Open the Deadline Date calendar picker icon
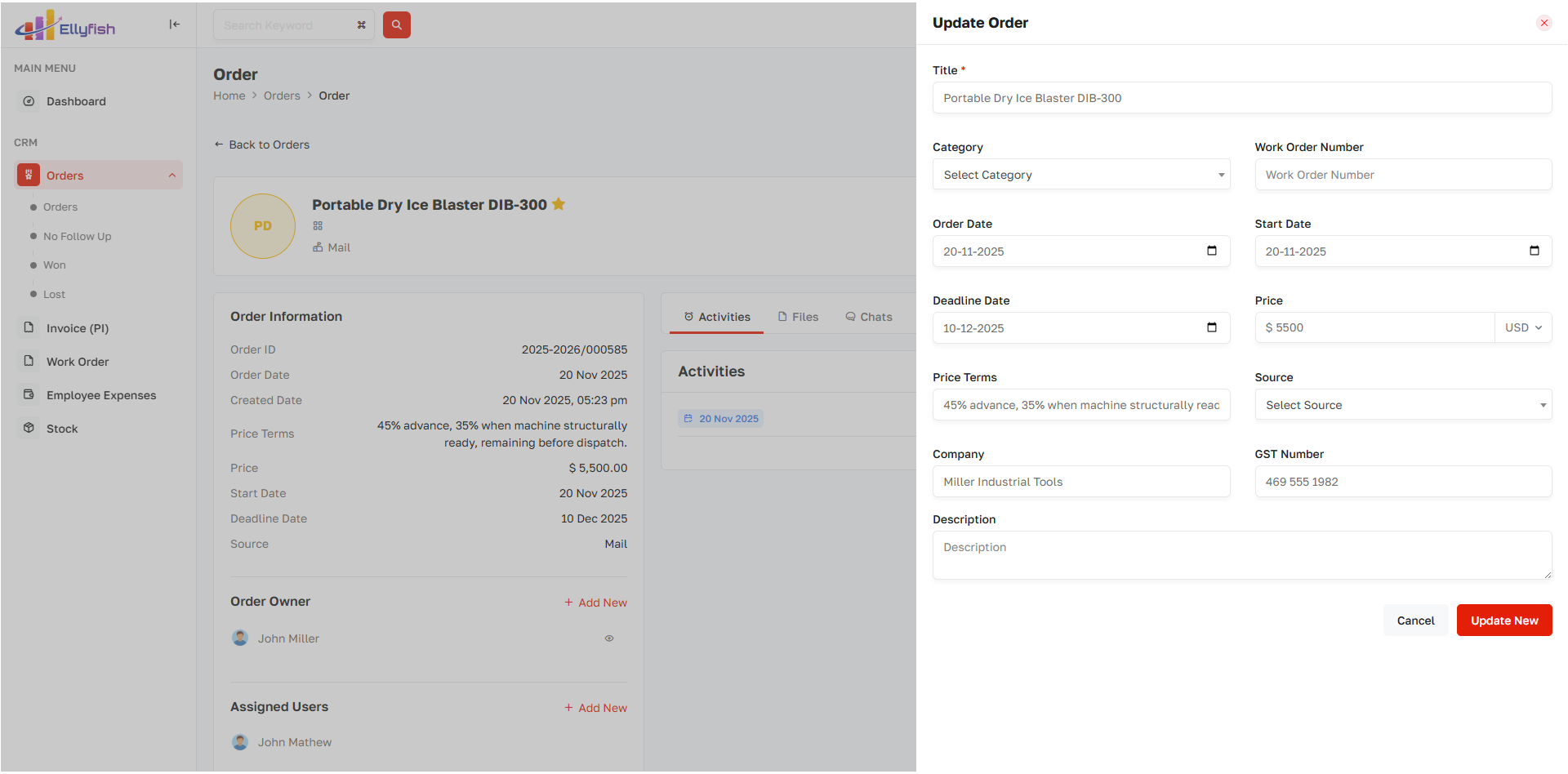This screenshot has width=1568, height=774. (x=1211, y=327)
